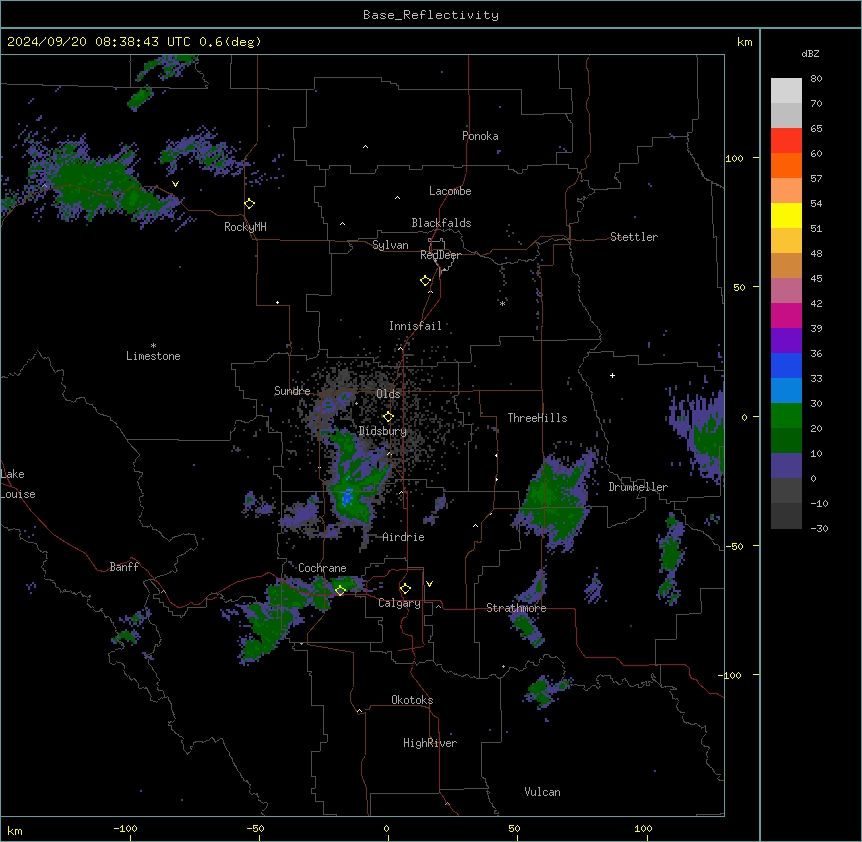Click the ThreeHills label

(x=537, y=418)
